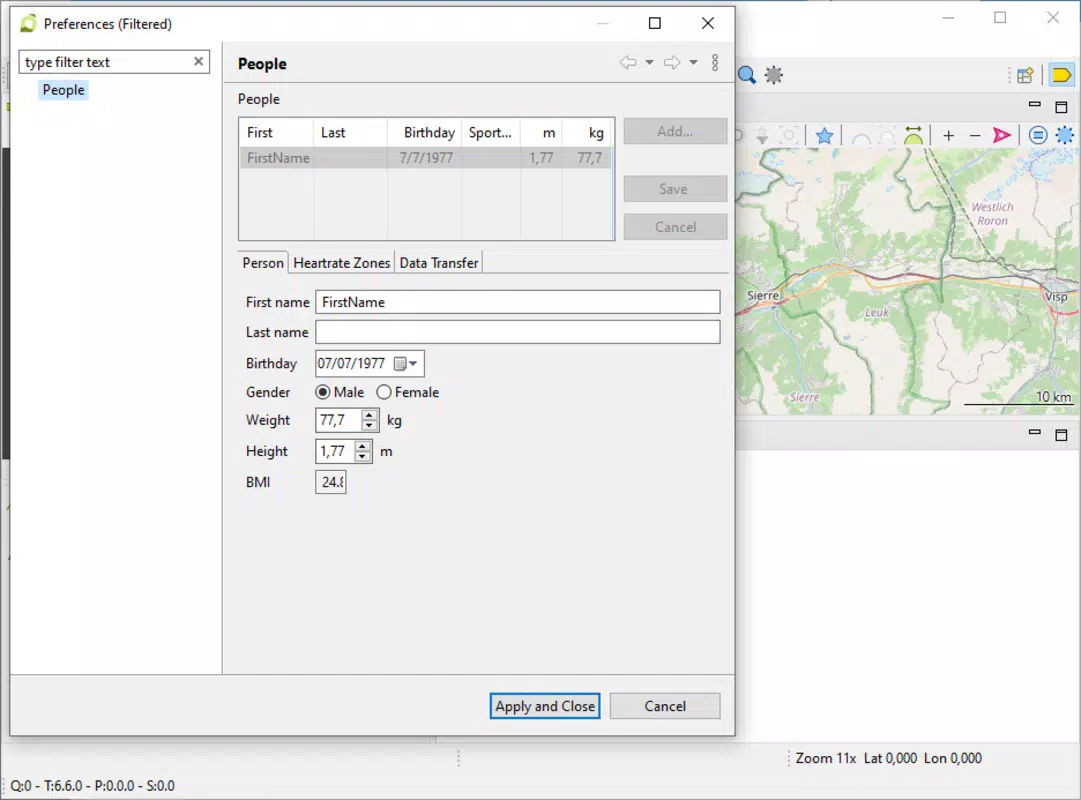Click the dimmed pin icon on map toolbar
1081x800 pixels.
(762, 135)
